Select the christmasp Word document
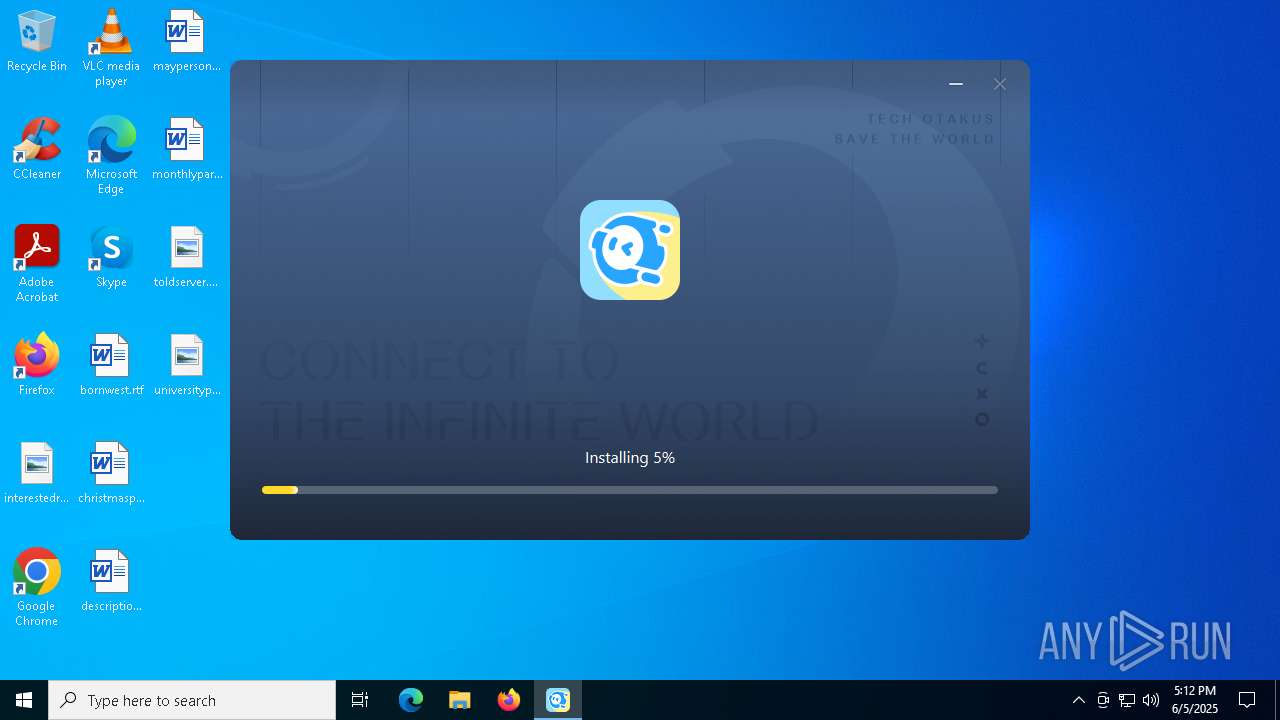This screenshot has height=720, width=1280. coord(111,474)
